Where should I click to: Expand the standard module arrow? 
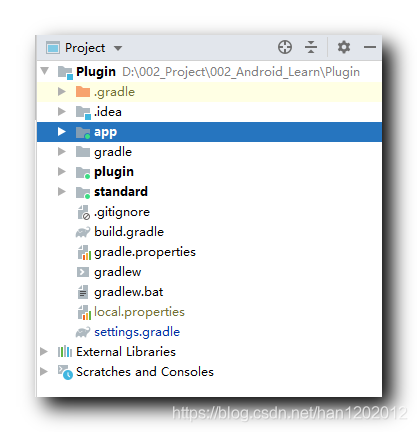(x=62, y=191)
